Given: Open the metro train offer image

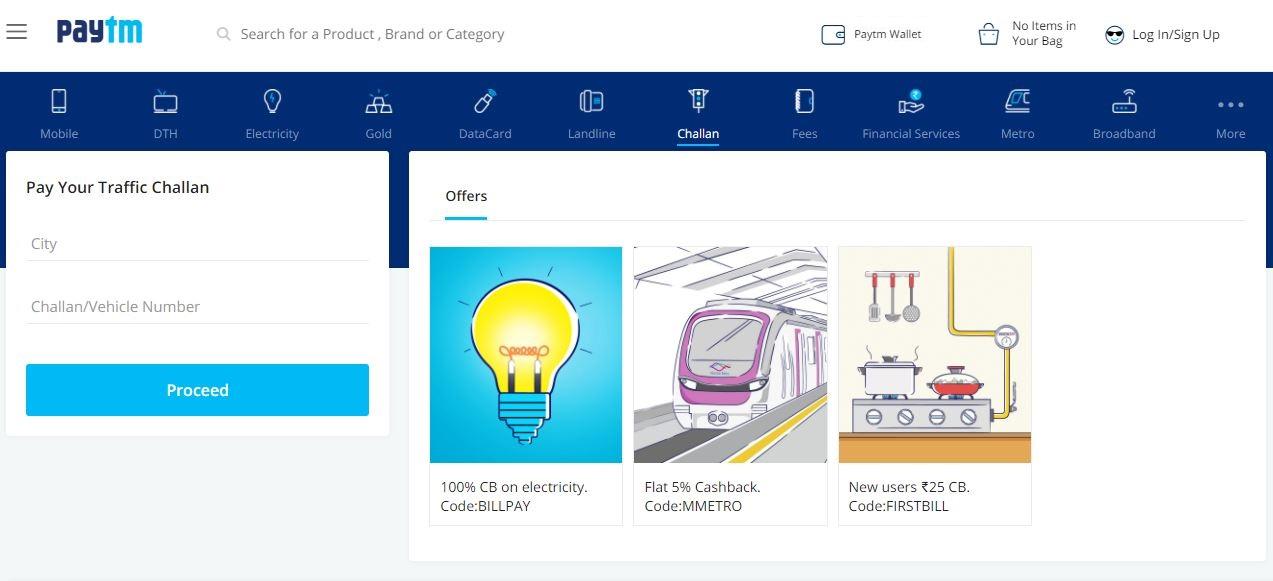Looking at the screenshot, I should coord(730,355).
